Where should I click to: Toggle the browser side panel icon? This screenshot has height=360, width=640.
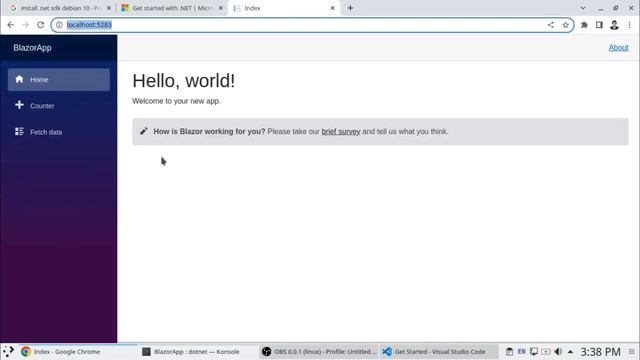(x=599, y=25)
